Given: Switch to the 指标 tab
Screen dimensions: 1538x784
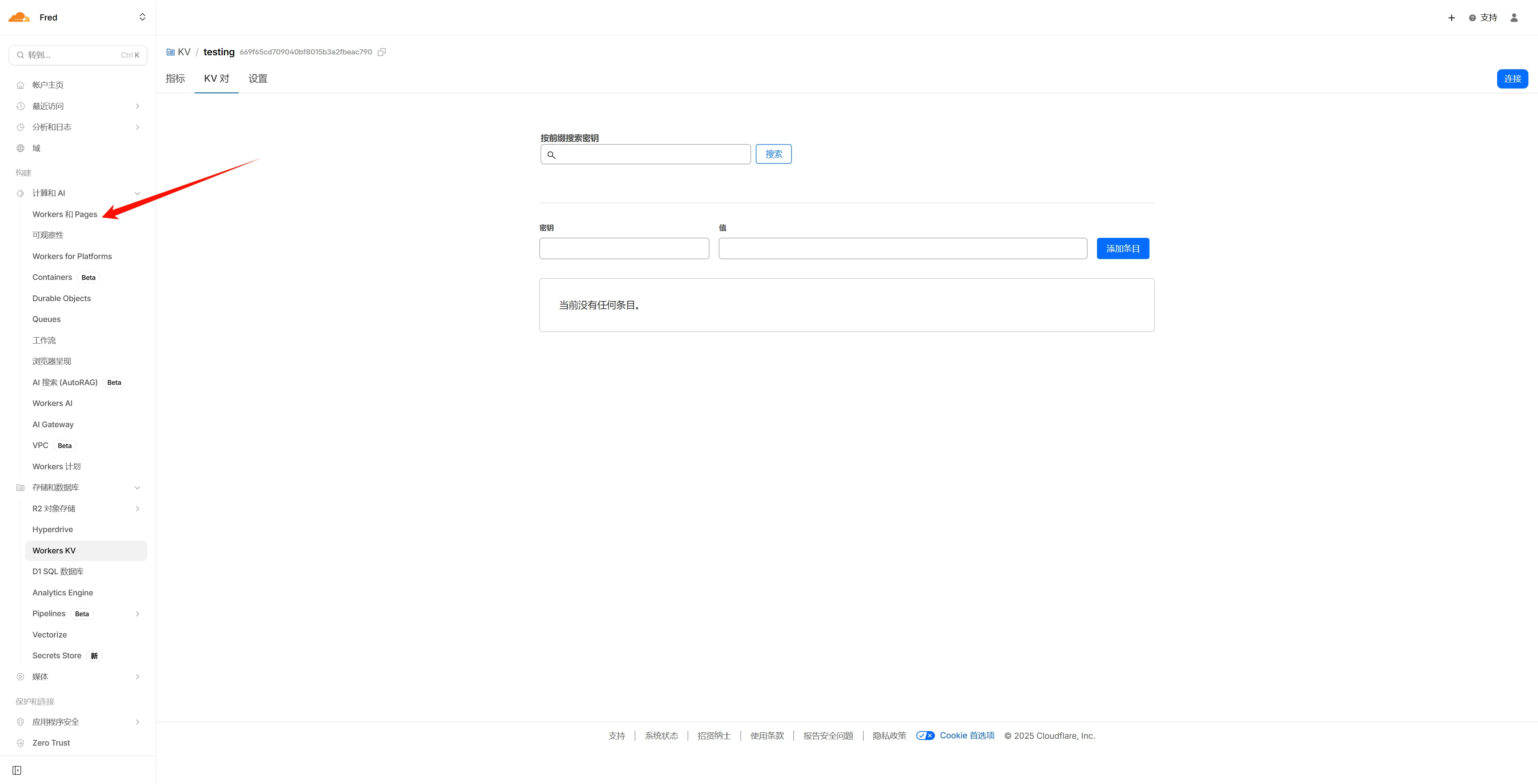Looking at the screenshot, I should tap(175, 79).
